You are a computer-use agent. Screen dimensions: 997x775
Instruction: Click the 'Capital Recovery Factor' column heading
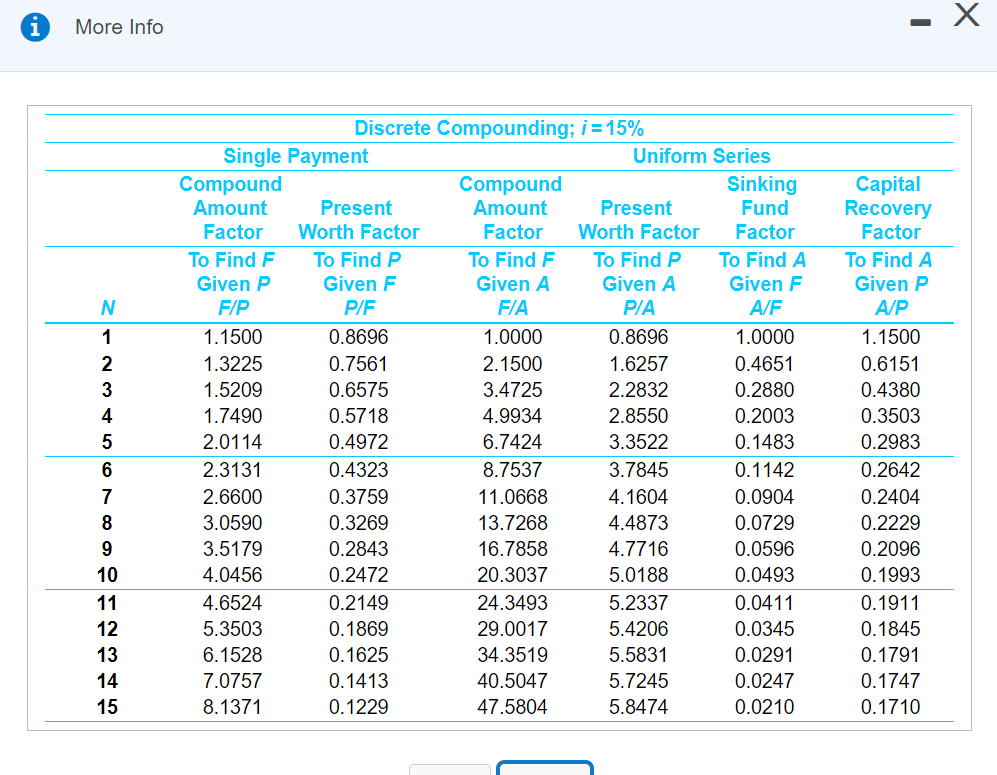pos(888,207)
